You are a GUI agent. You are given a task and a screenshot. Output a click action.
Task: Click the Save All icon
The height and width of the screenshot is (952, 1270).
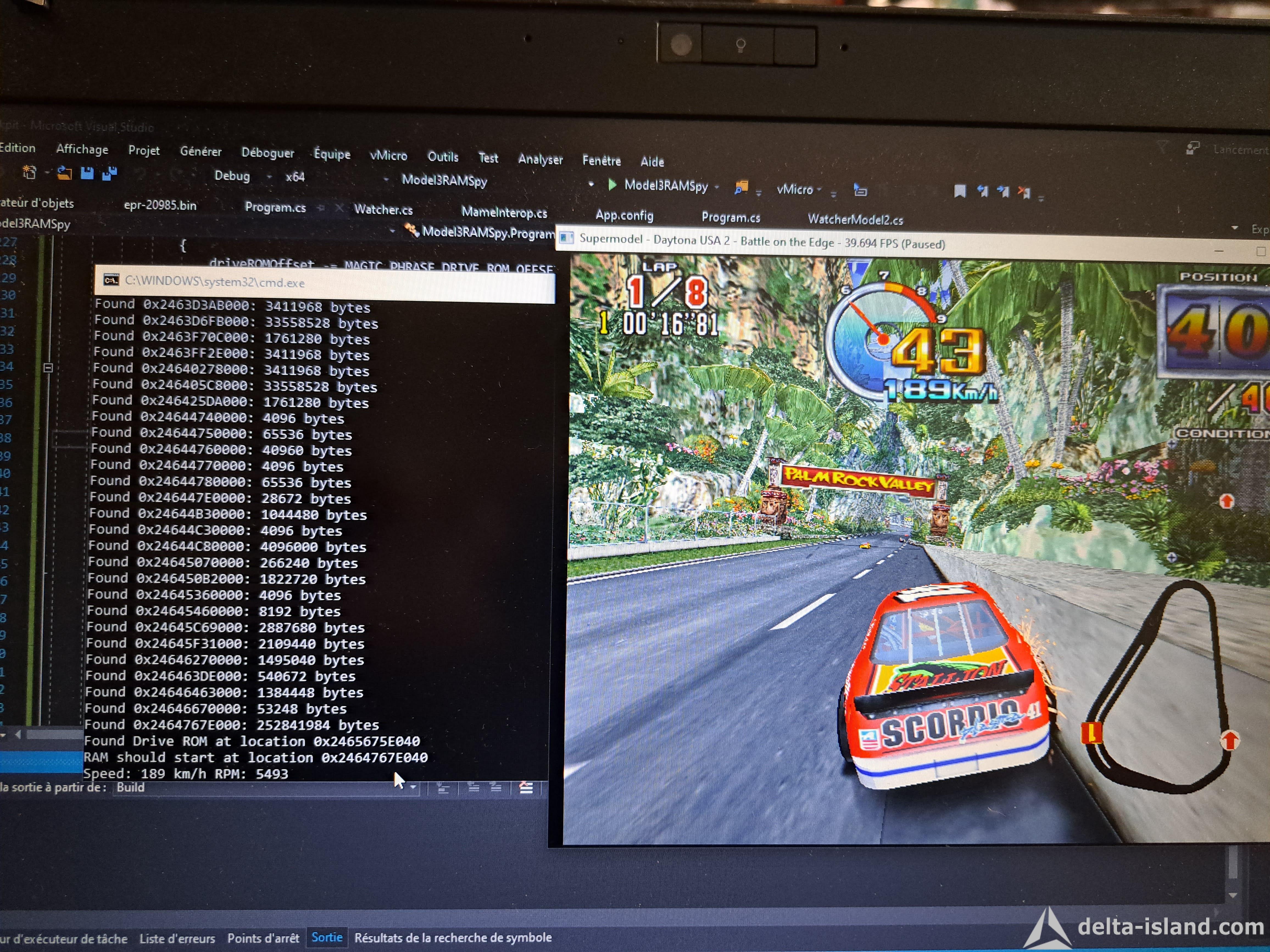point(109,173)
